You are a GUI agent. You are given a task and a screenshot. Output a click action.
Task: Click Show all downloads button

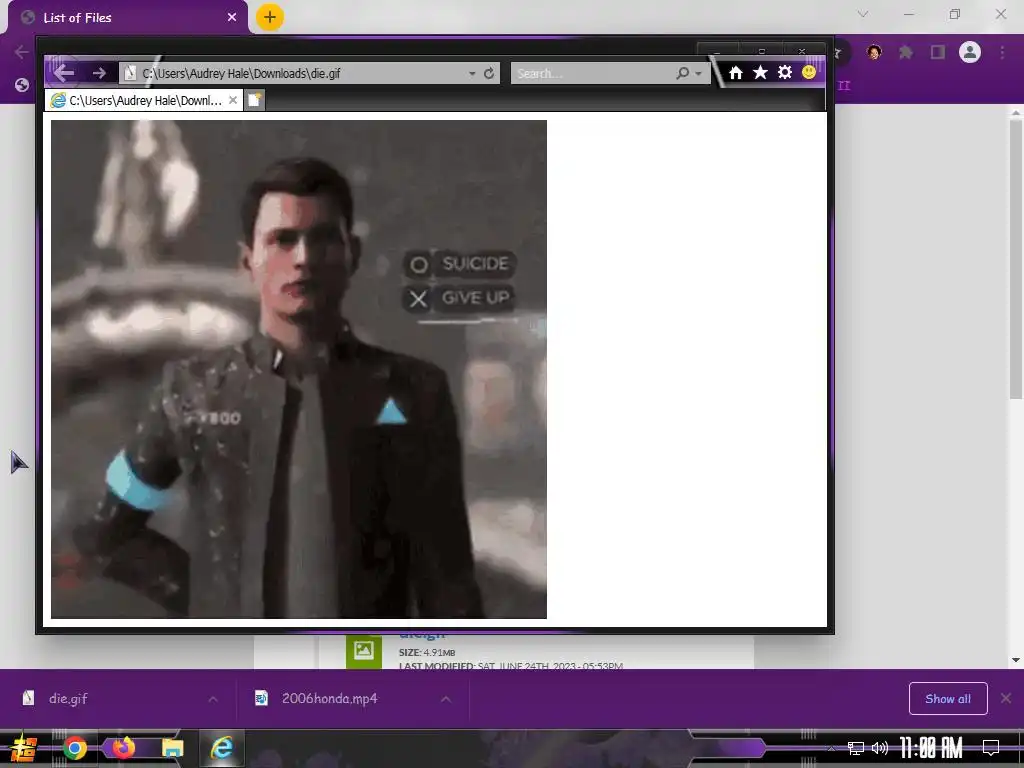coord(948,699)
